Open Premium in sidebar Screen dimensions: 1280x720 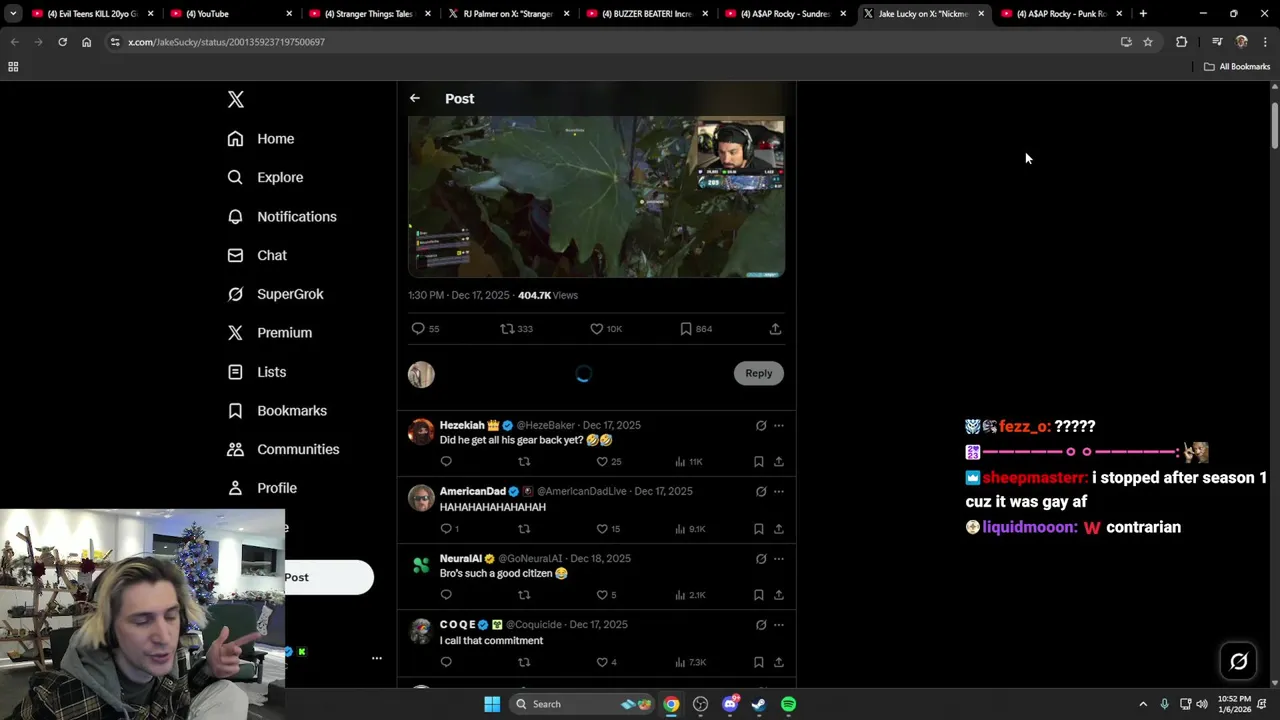270,333
